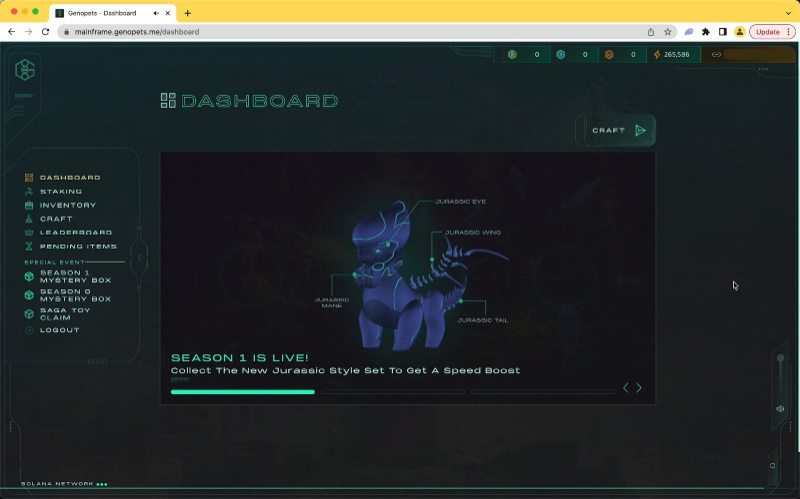The width and height of the screenshot is (800, 499).
Task: Open the extensions puzzle menu
Action: [706, 32]
